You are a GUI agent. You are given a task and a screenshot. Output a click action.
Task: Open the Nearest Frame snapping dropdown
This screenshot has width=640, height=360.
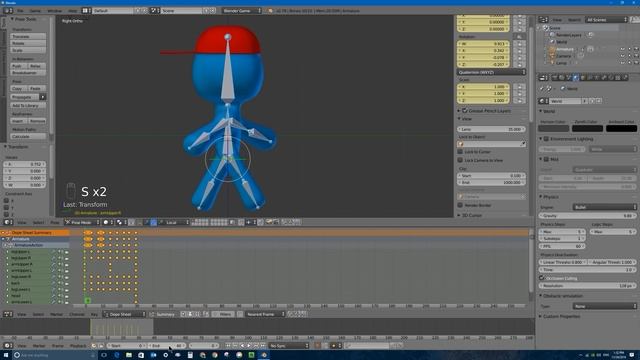[265, 314]
